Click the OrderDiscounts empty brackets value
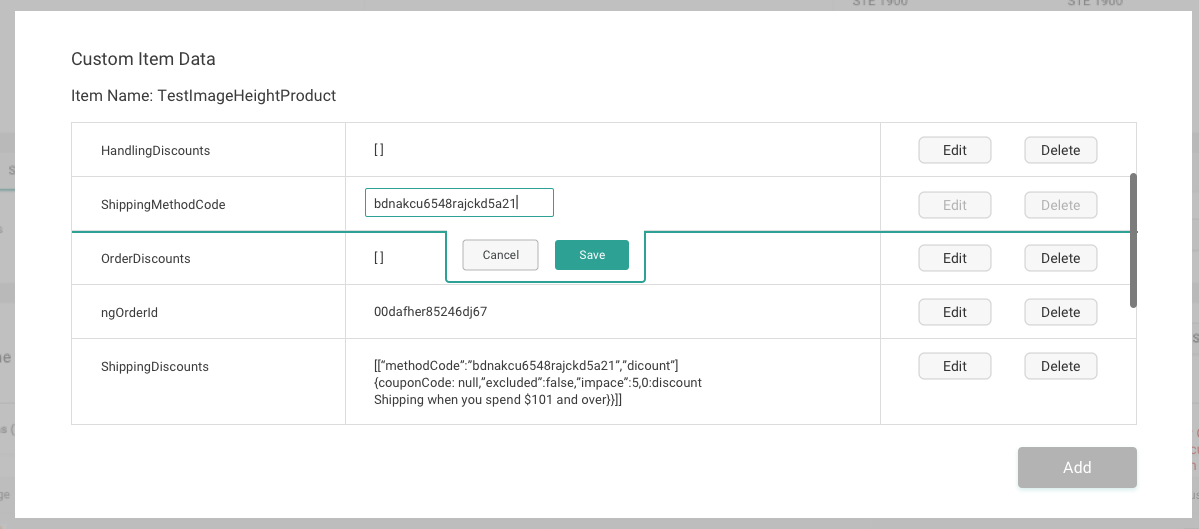This screenshot has height=529, width=1199. (379, 258)
